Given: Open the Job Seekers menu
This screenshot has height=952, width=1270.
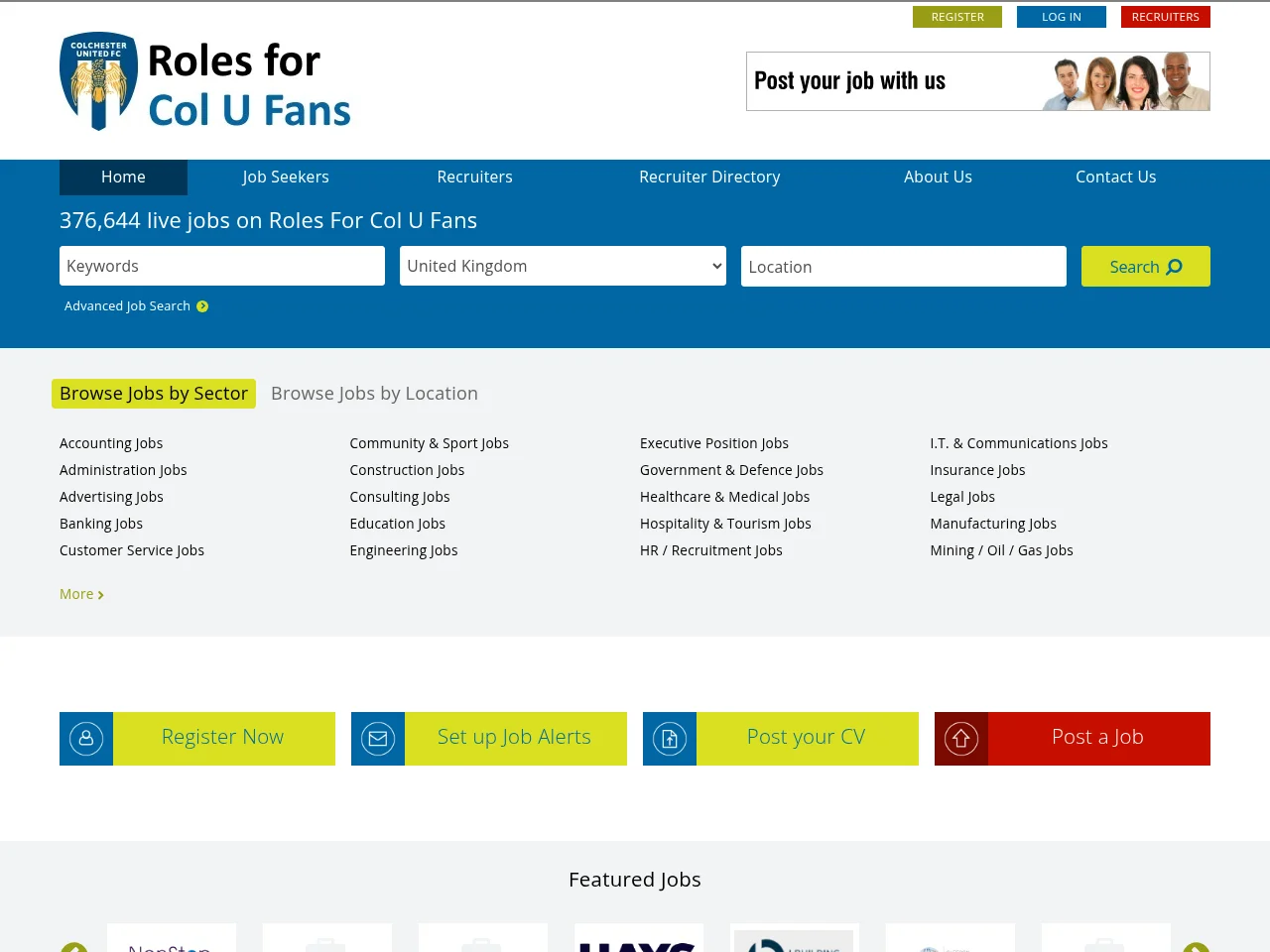Looking at the screenshot, I should tap(286, 177).
